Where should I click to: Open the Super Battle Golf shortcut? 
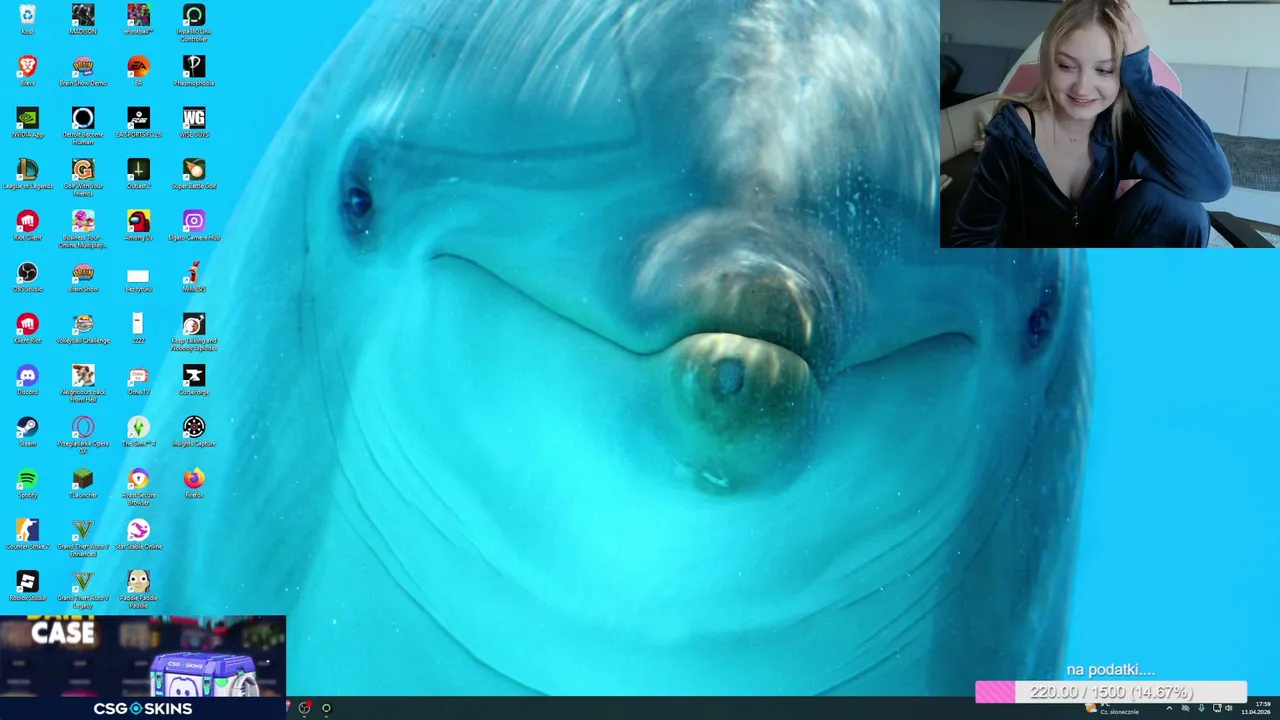click(x=194, y=174)
